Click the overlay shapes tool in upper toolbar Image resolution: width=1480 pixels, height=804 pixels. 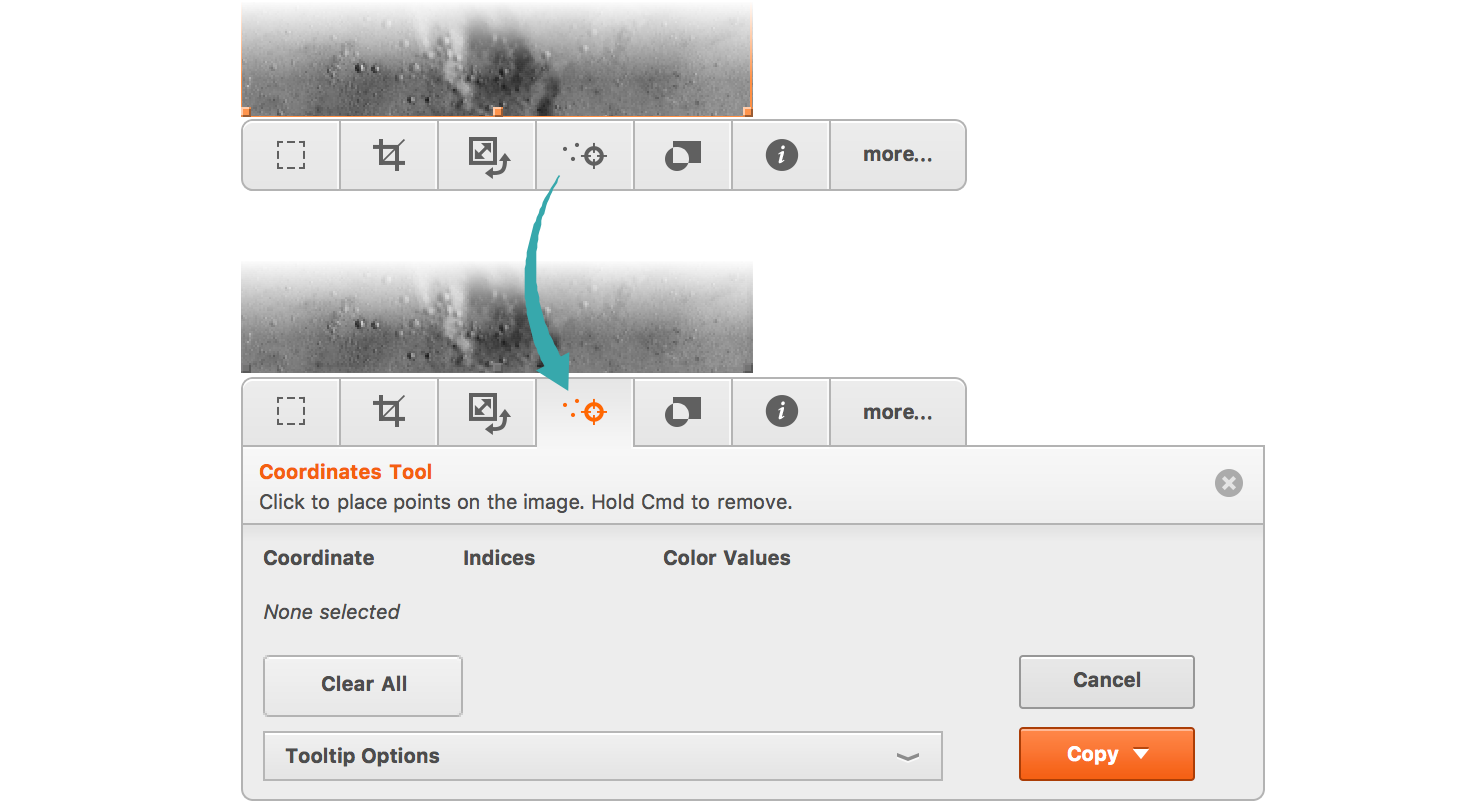[683, 155]
